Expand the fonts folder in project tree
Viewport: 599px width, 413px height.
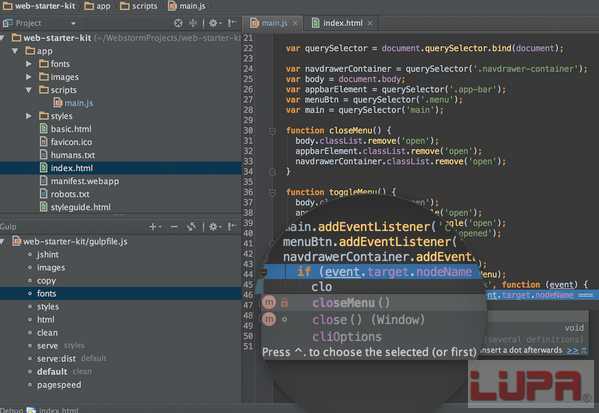click(x=29, y=64)
